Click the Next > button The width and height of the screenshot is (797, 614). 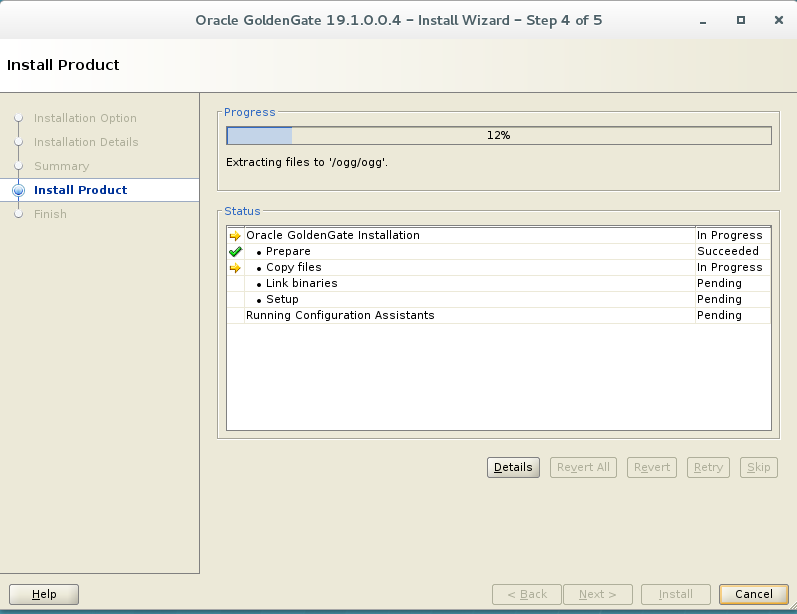coord(598,594)
